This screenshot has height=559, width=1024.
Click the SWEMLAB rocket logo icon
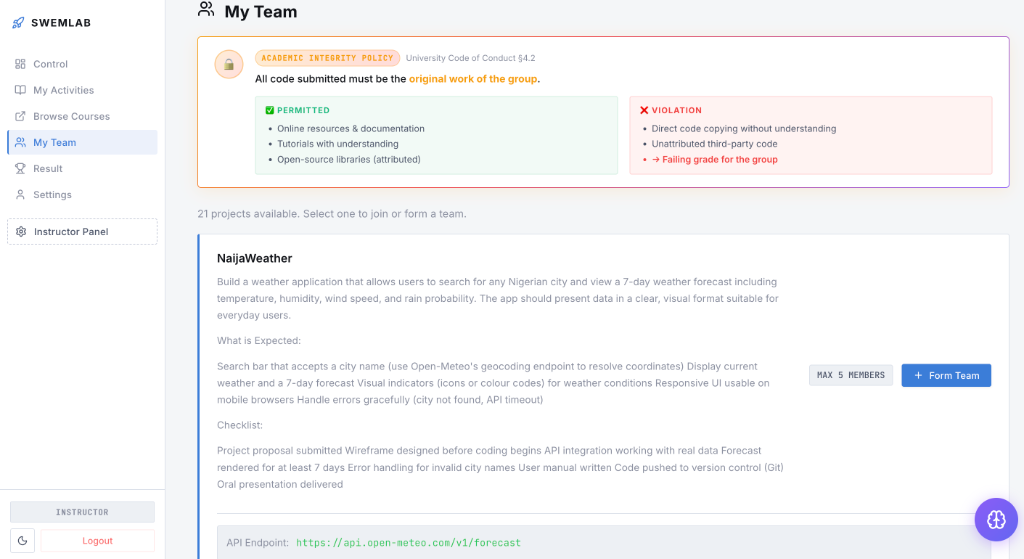(x=18, y=23)
